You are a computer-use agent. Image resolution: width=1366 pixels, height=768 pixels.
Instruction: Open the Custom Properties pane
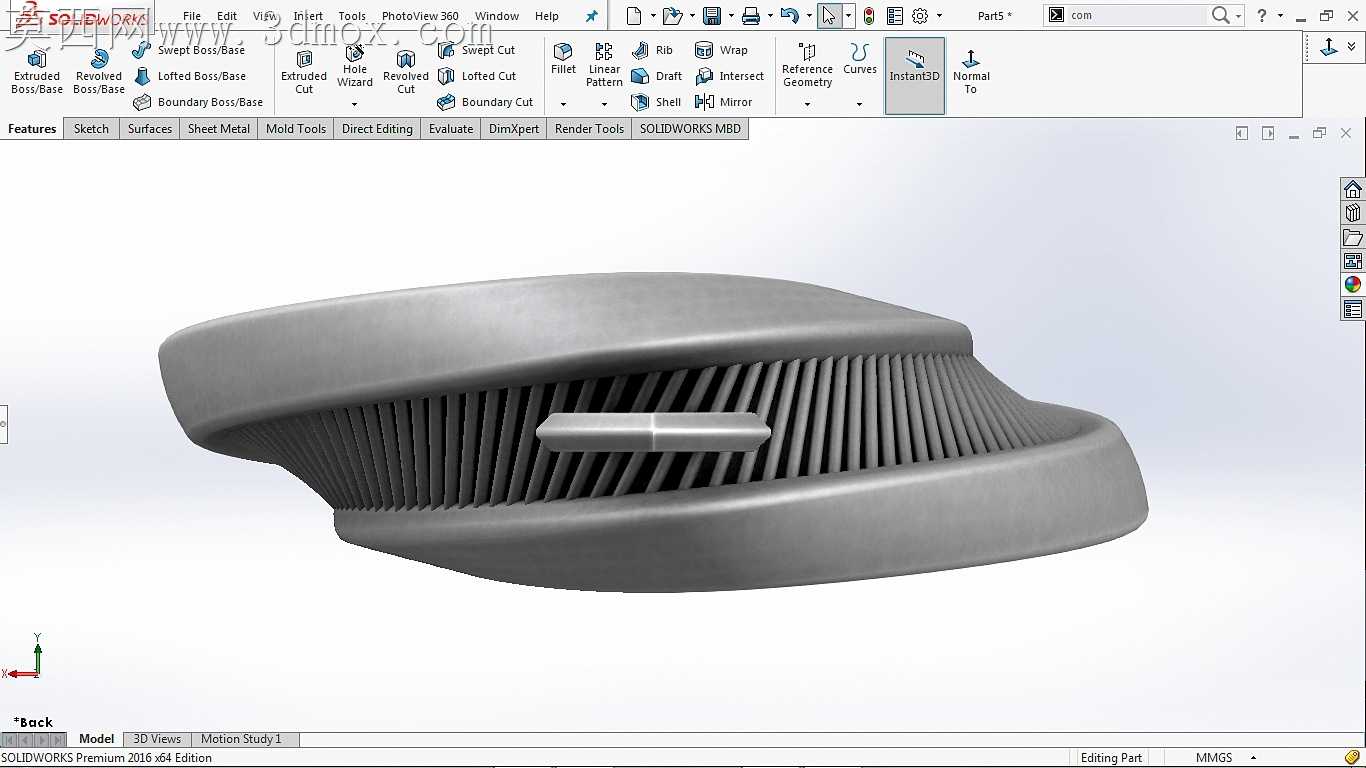(1353, 309)
